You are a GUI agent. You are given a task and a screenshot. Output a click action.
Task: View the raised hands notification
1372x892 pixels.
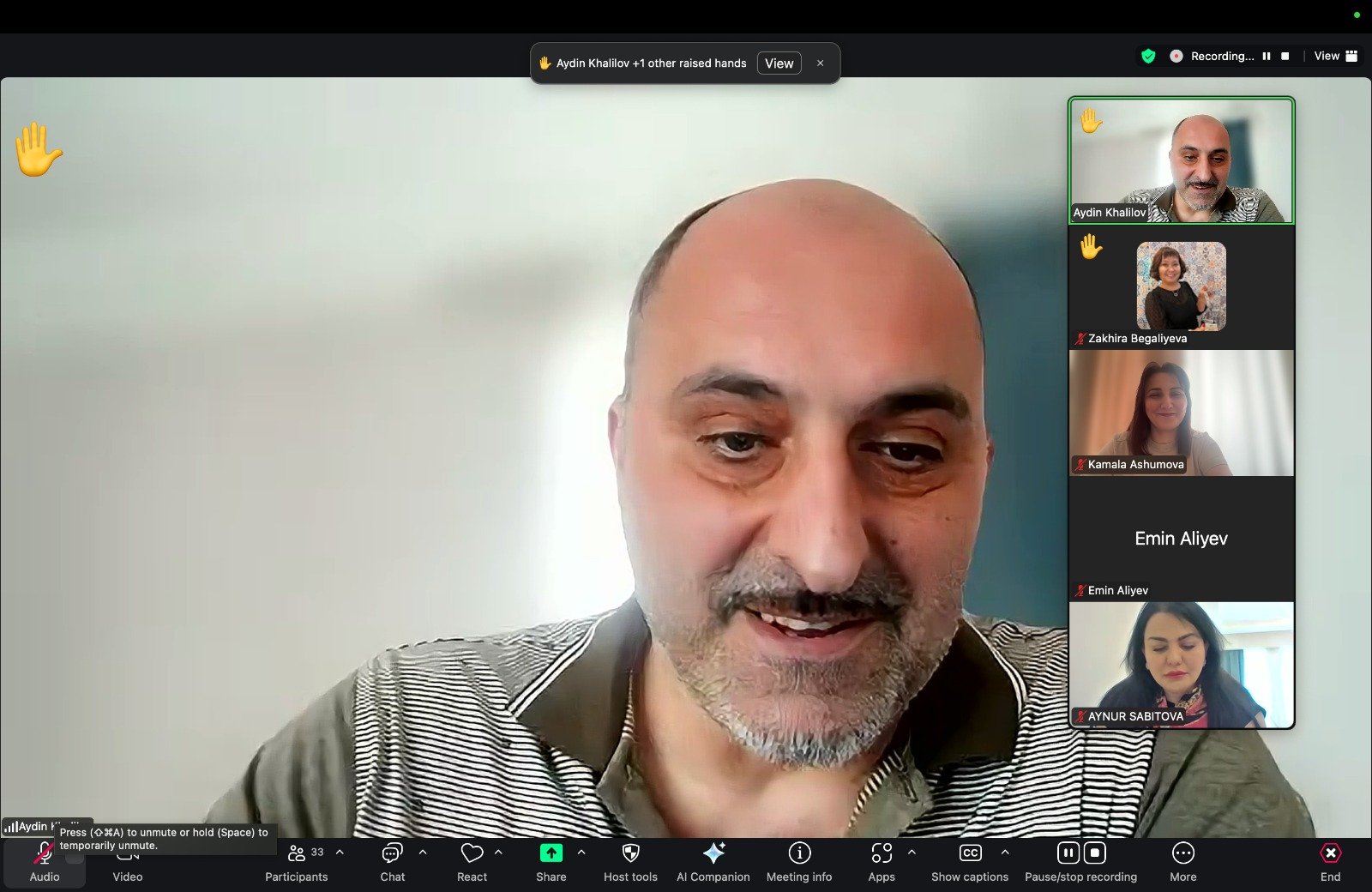[x=779, y=63]
